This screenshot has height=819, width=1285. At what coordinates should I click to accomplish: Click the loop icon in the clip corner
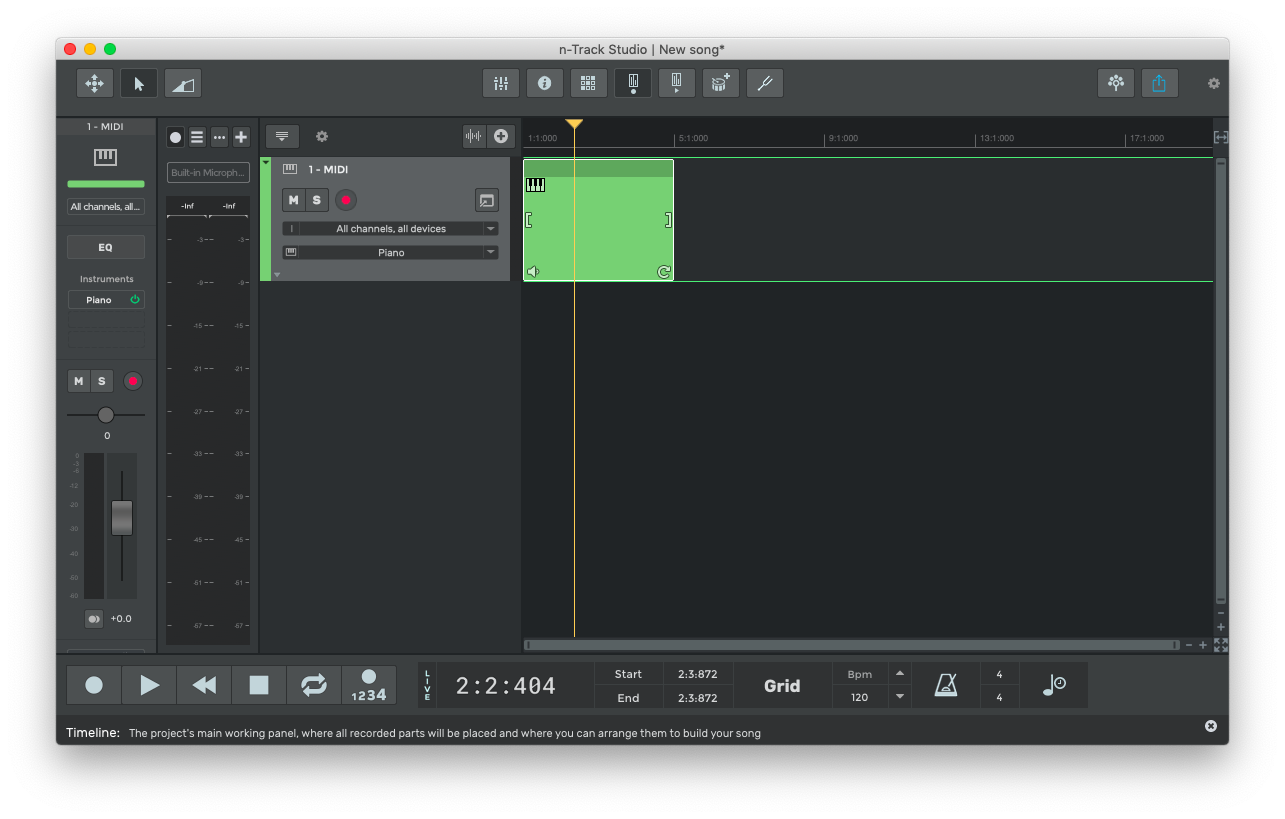(x=664, y=272)
